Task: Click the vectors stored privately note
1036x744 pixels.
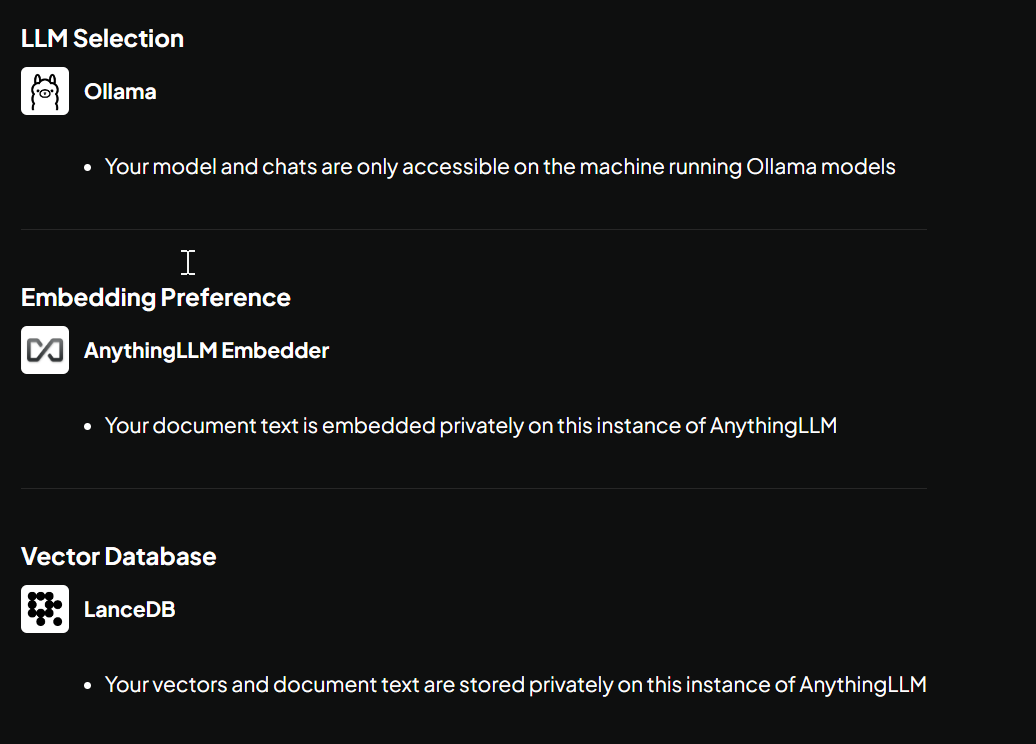Action: tap(515, 685)
